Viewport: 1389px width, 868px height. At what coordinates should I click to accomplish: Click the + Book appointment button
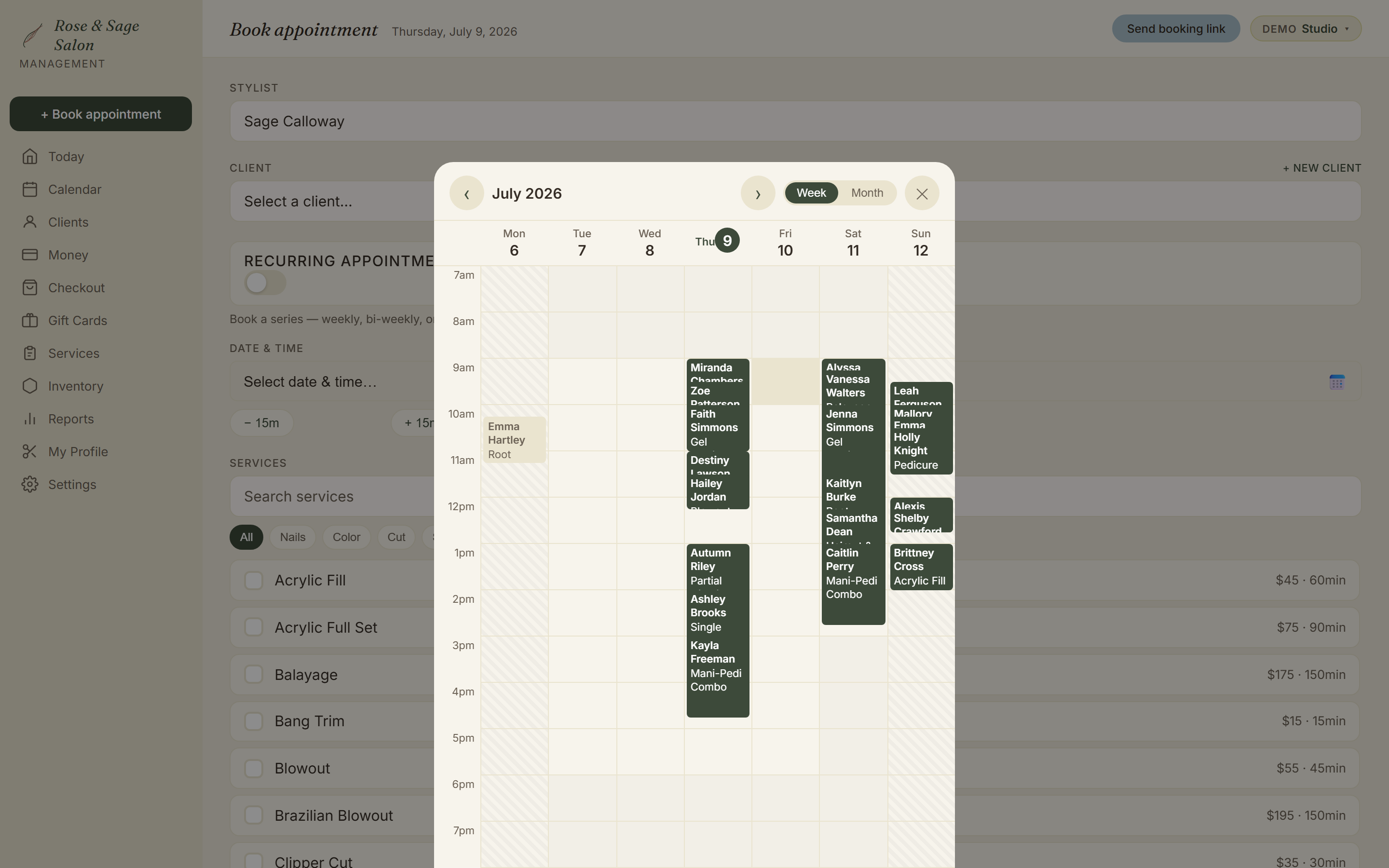100,114
